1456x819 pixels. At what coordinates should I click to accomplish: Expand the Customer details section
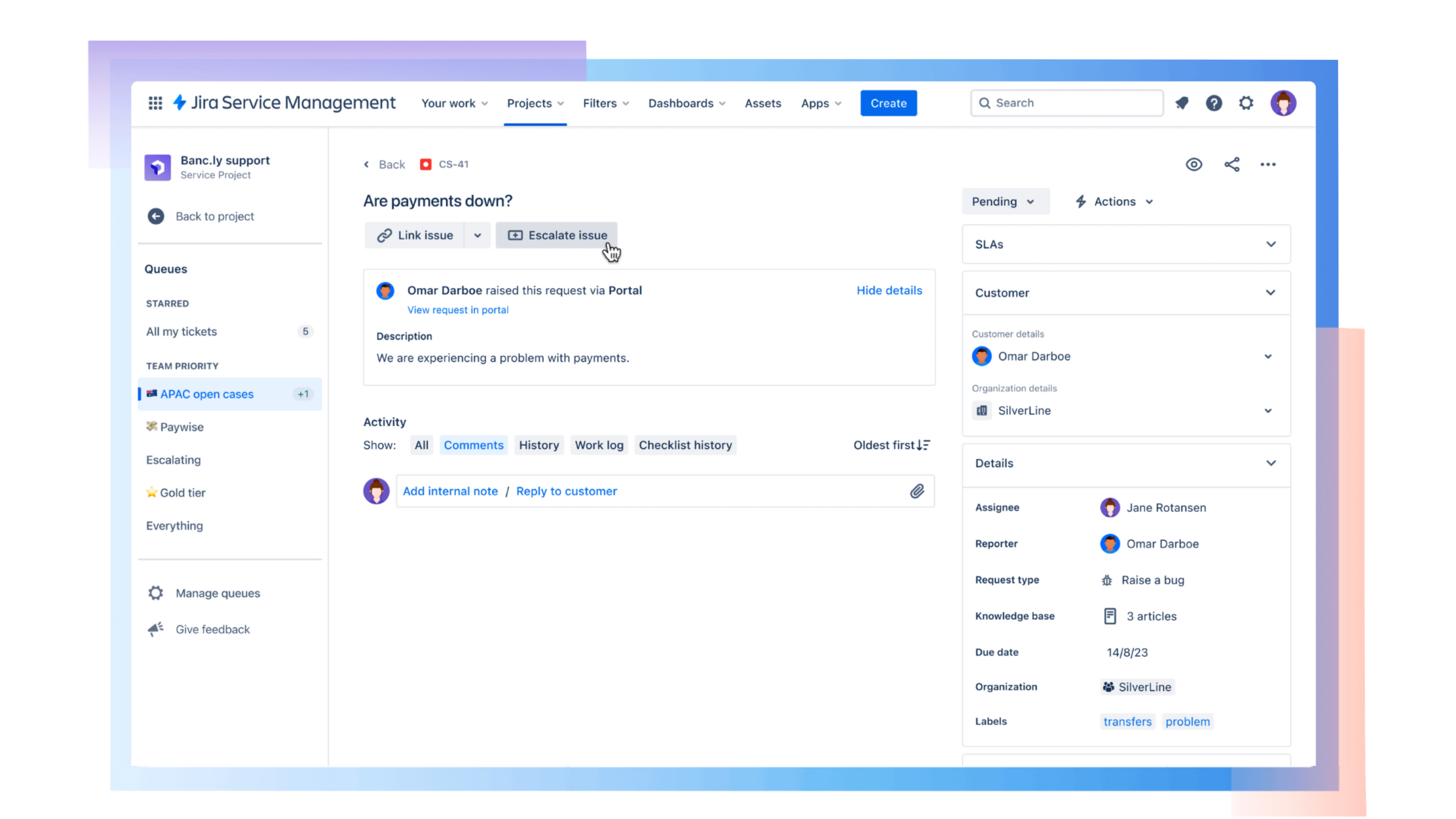[1269, 356]
